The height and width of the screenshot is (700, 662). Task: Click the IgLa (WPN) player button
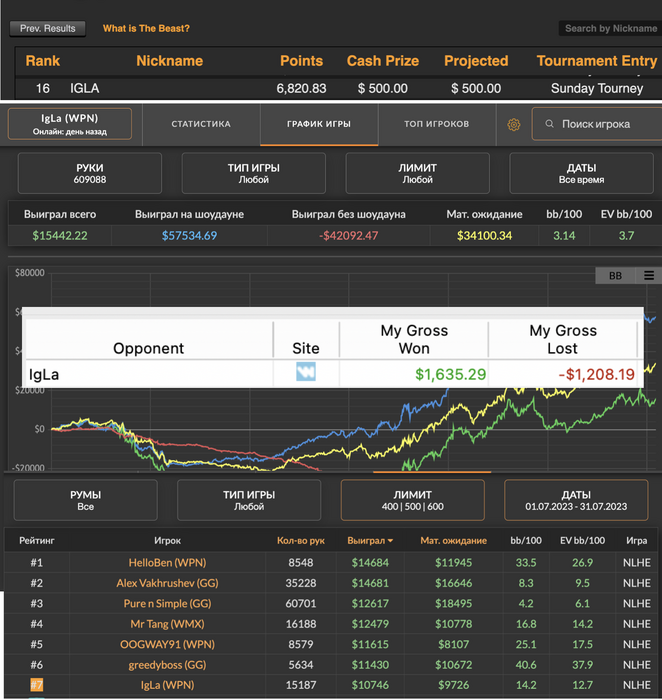click(70, 124)
